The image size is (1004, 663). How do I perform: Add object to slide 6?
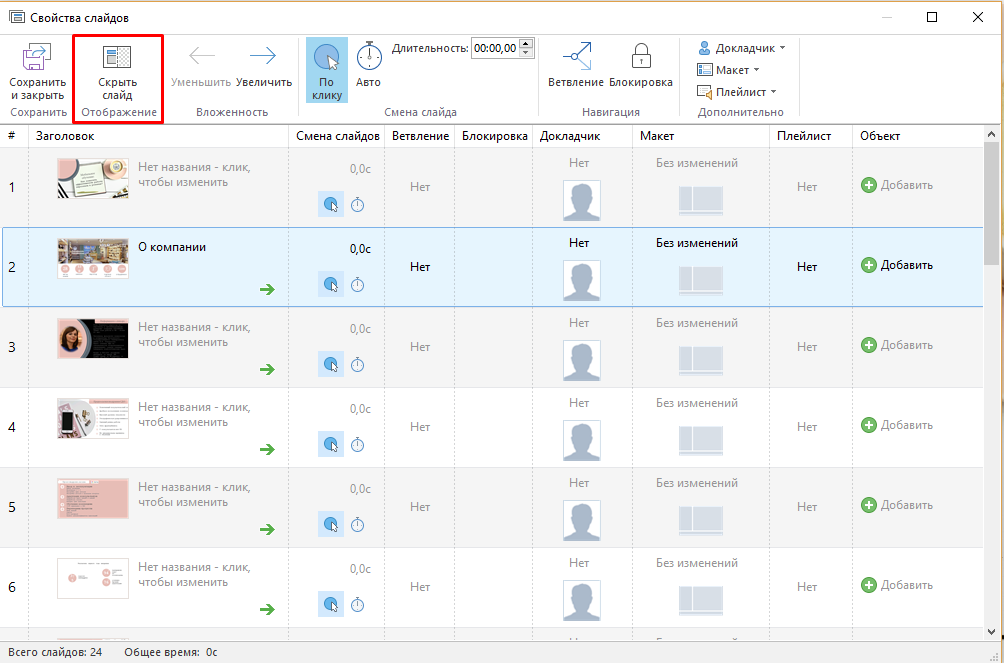pos(897,585)
